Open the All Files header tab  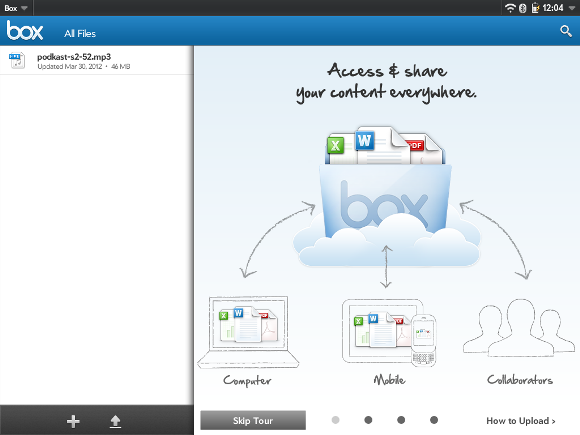pyautogui.click(x=80, y=34)
